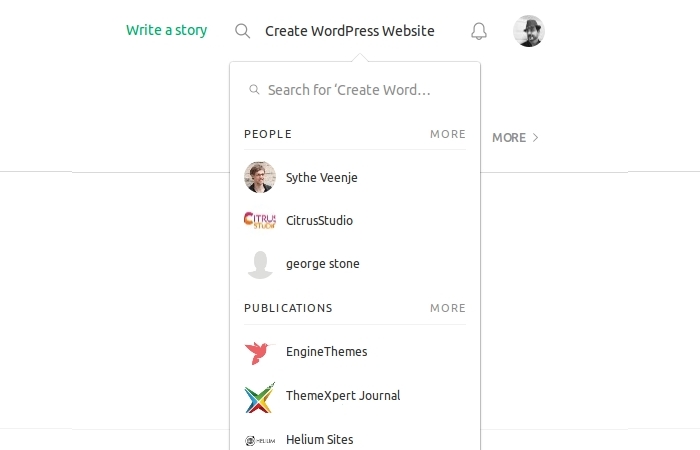
Task: Show more People results
Action: 448,134
